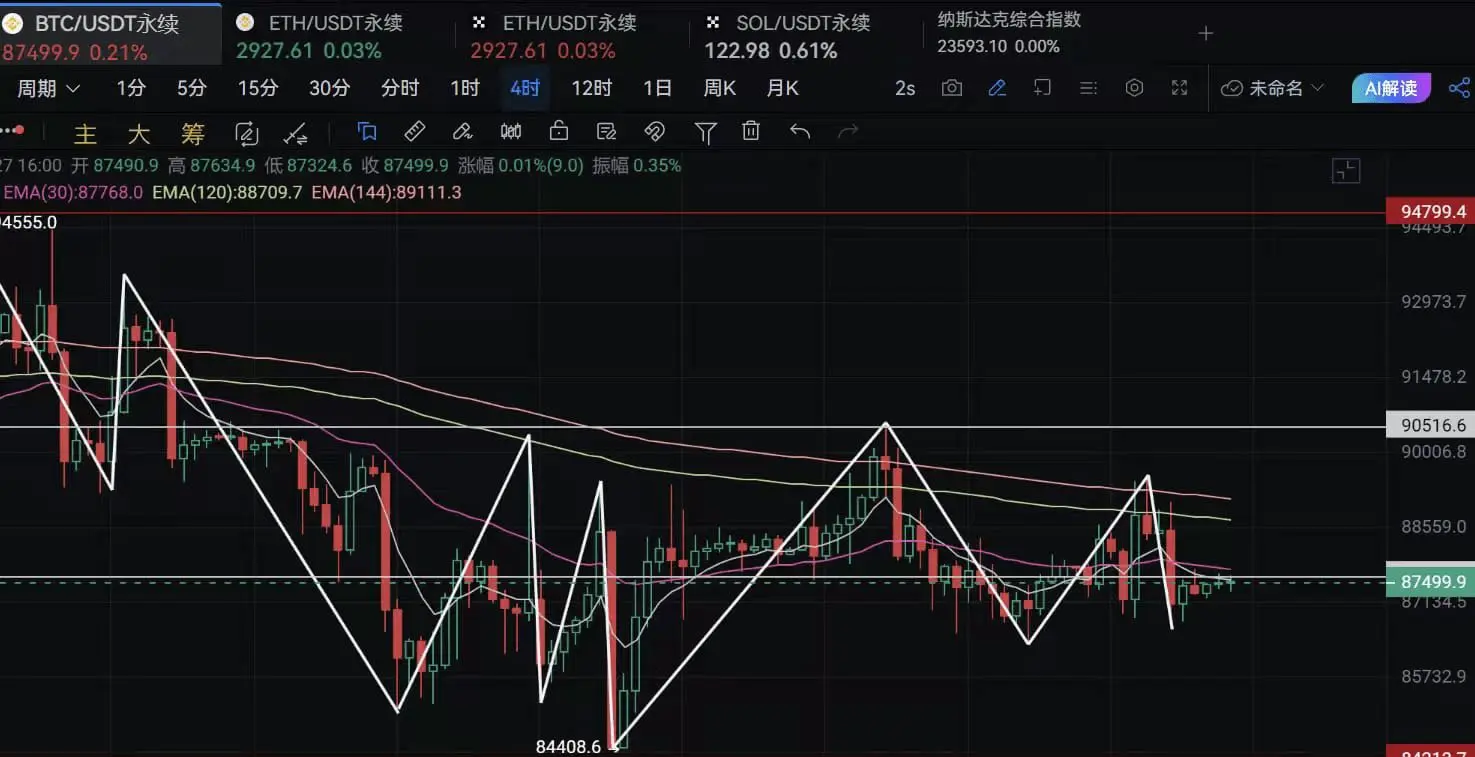Click the line-with-arrows compare icon
Screen dimensions: 1475x757
(295, 133)
